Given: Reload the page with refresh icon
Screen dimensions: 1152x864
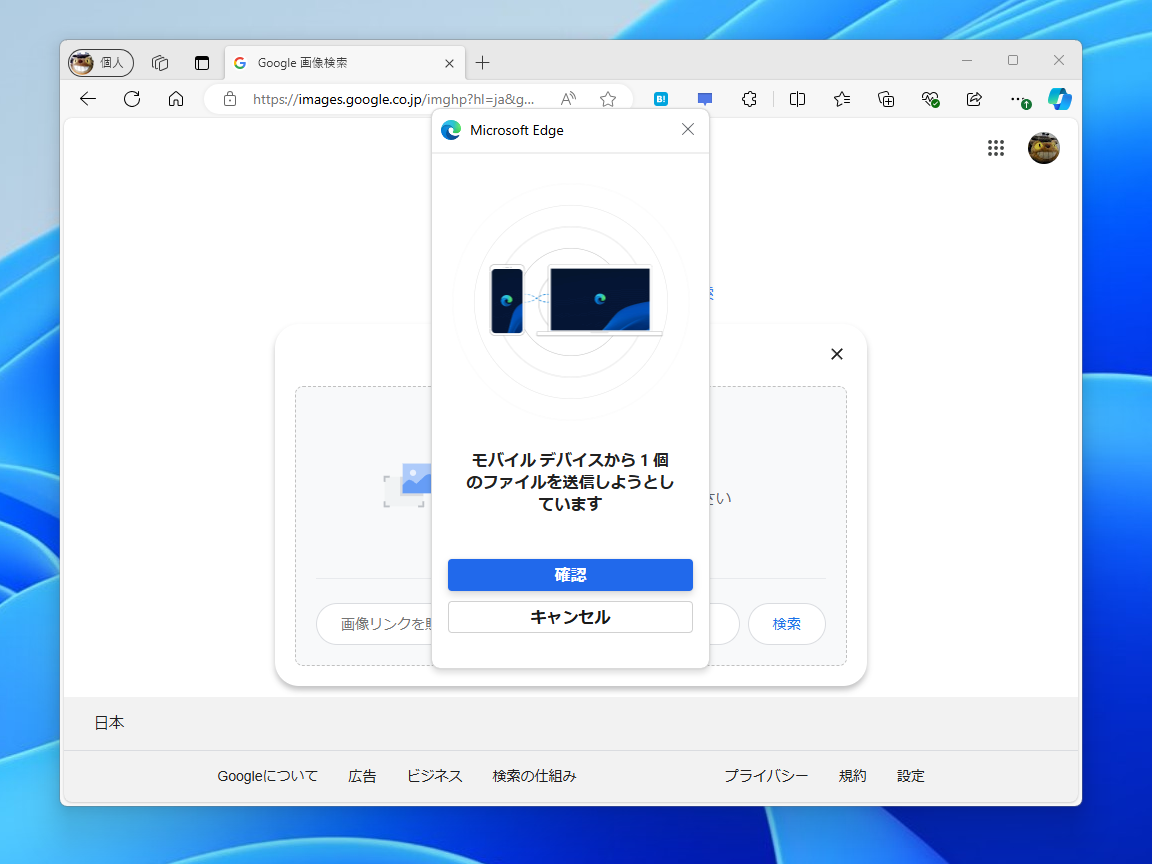Looking at the screenshot, I should tap(132, 99).
